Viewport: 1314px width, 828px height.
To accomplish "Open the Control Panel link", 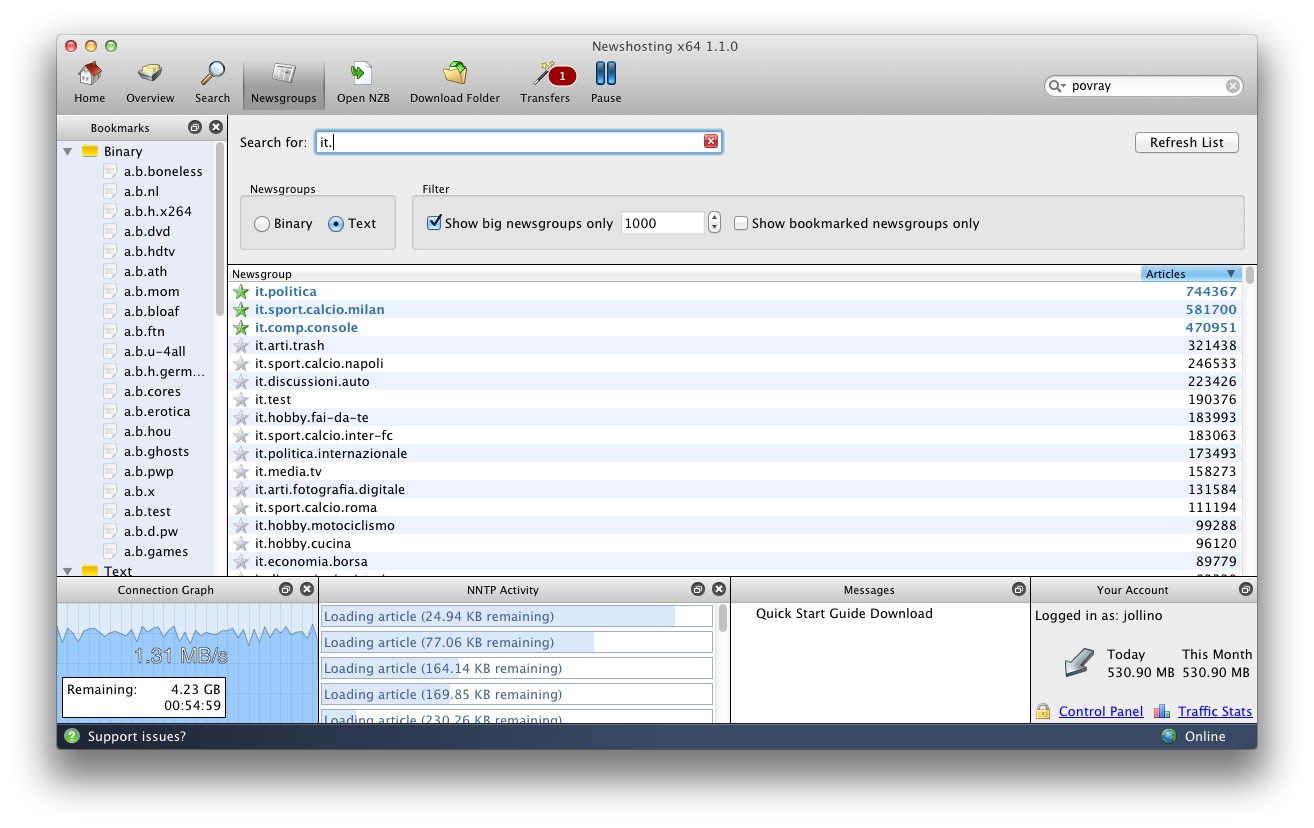I will tap(1101, 711).
